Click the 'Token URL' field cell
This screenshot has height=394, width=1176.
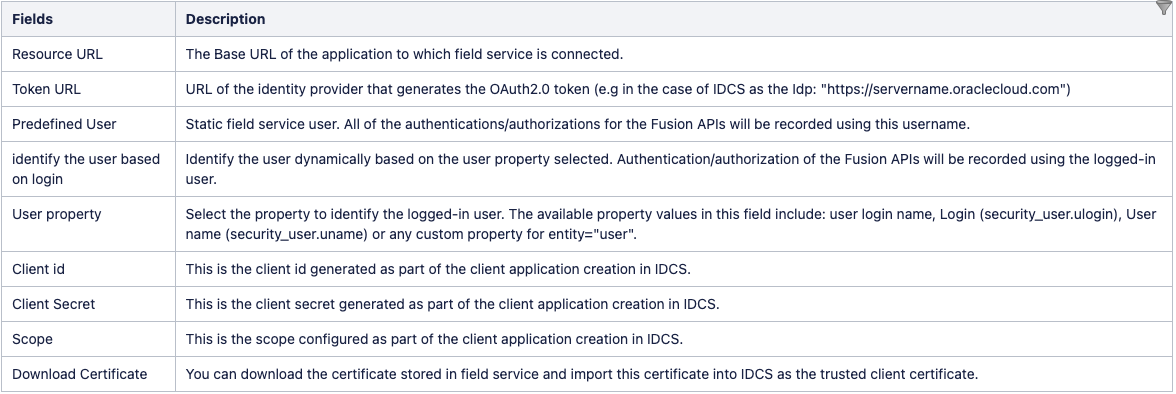pos(88,89)
